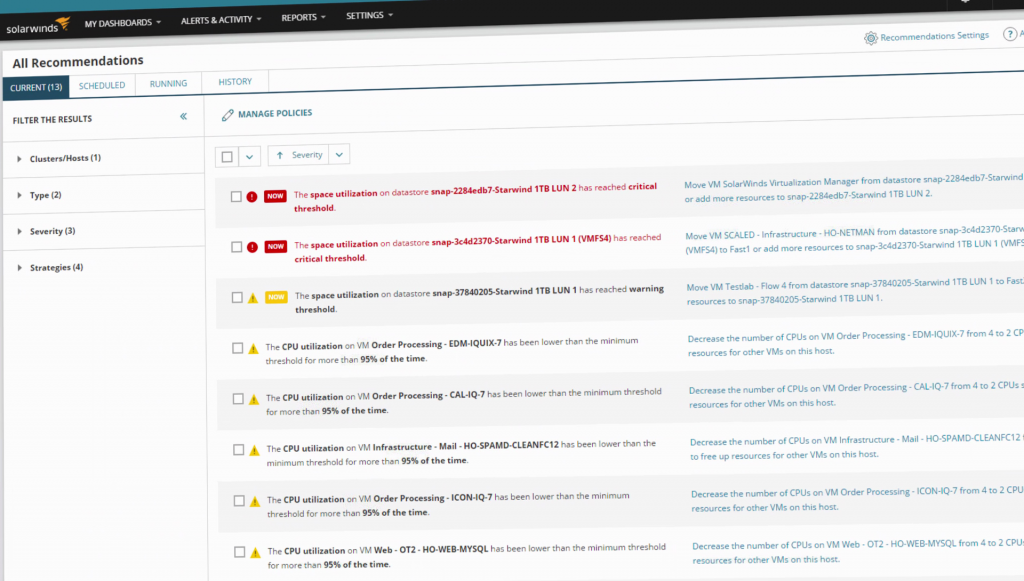Switch to the Running tab
The height and width of the screenshot is (581, 1024).
[168, 84]
